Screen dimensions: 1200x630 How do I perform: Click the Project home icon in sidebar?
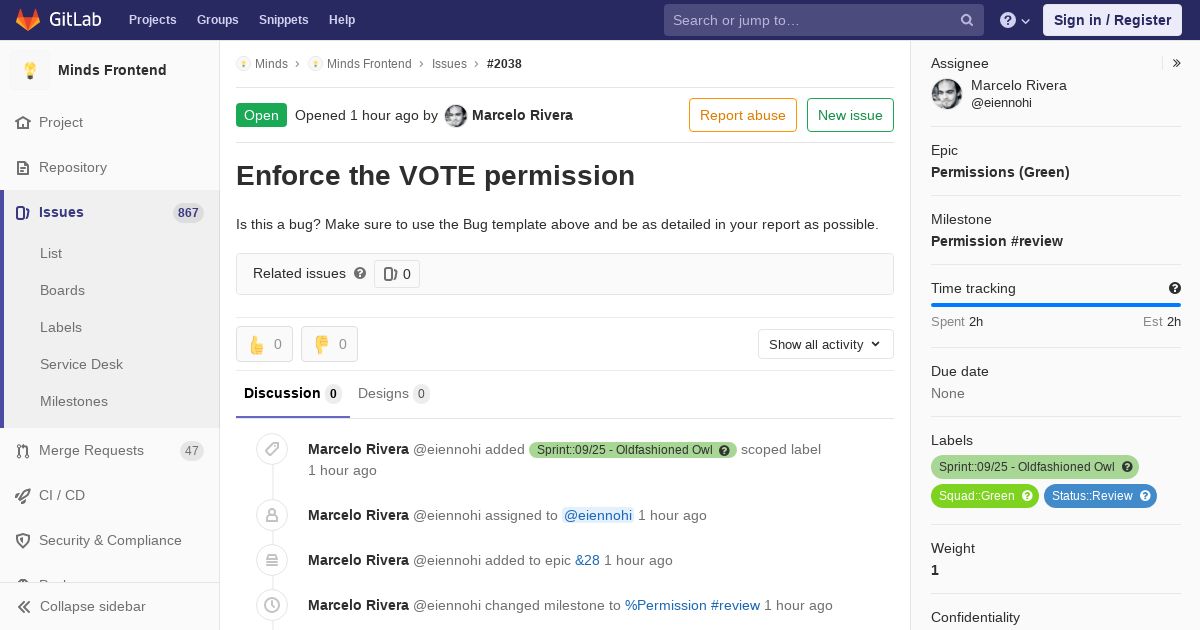[23, 122]
